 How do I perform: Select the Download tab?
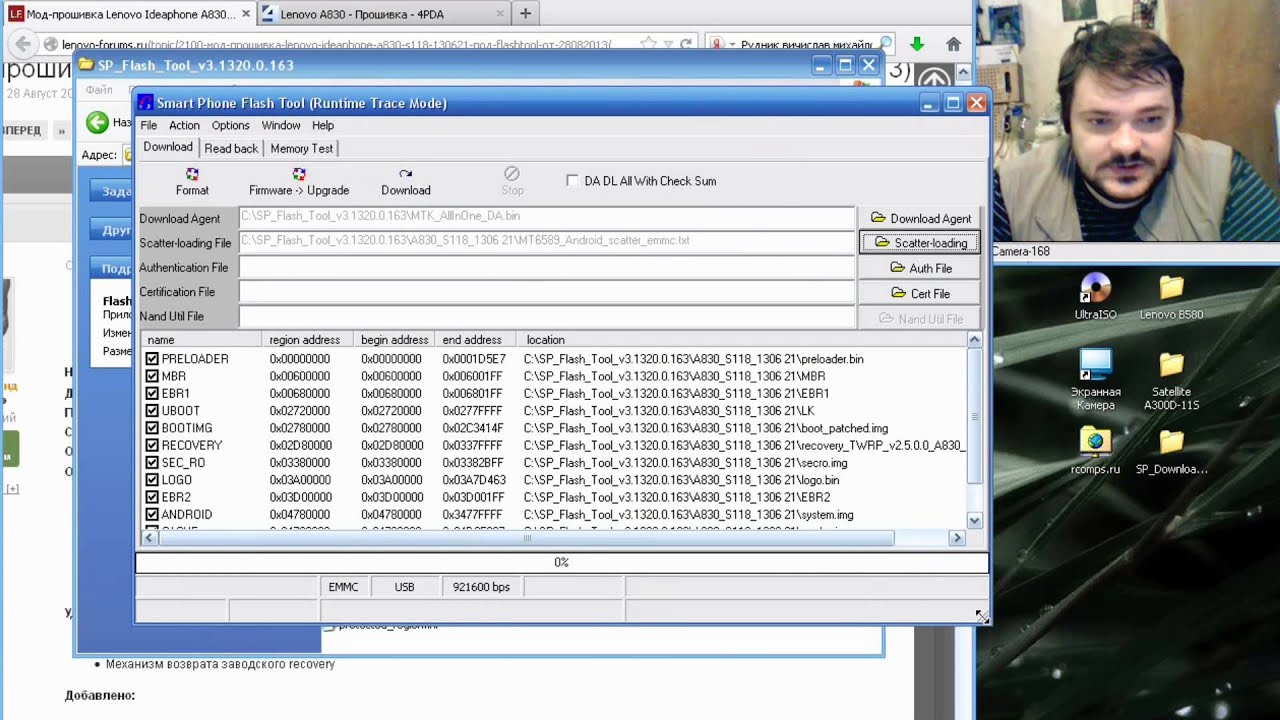(x=167, y=147)
